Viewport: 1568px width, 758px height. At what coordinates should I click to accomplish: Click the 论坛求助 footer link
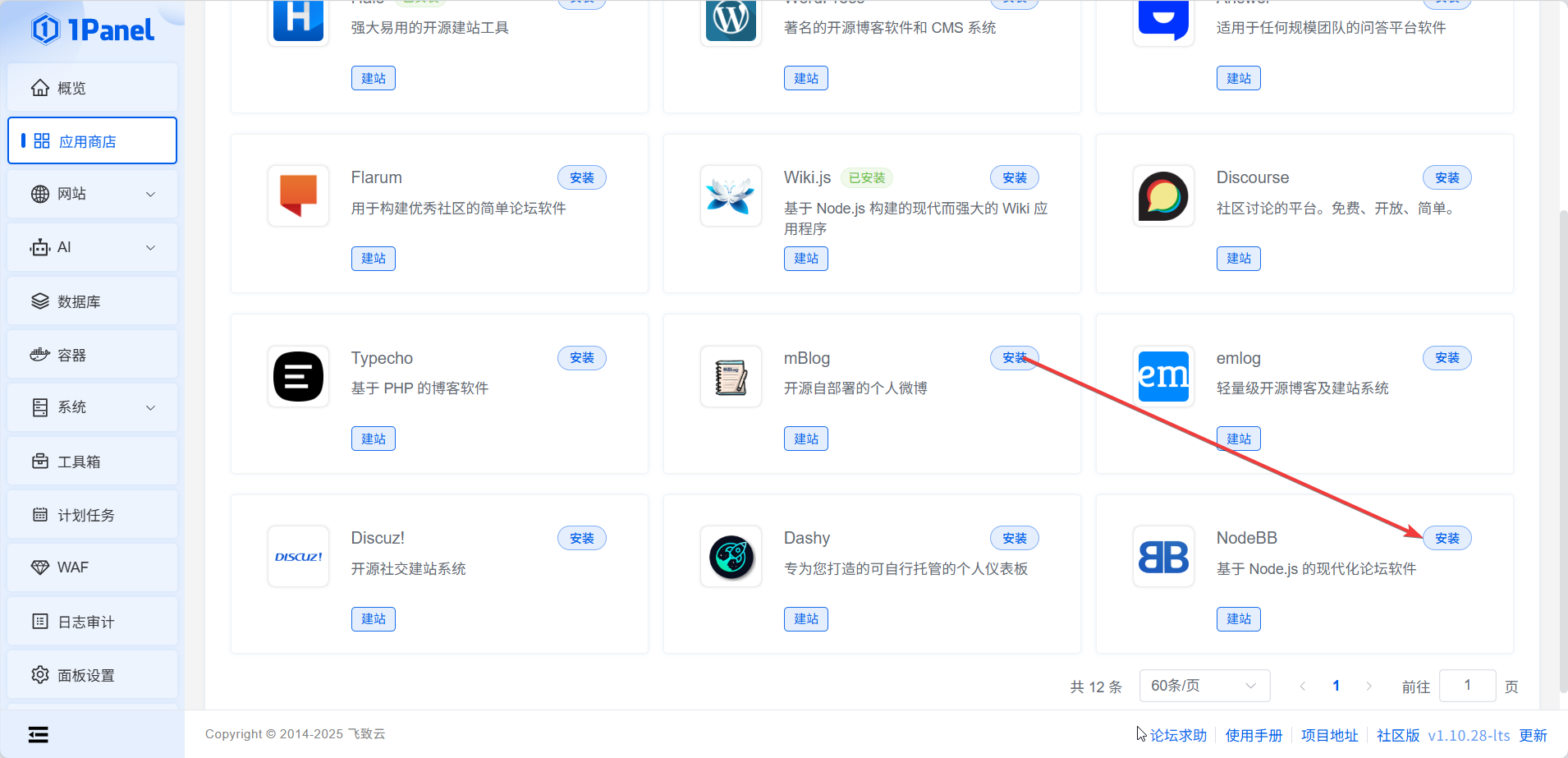(1178, 735)
